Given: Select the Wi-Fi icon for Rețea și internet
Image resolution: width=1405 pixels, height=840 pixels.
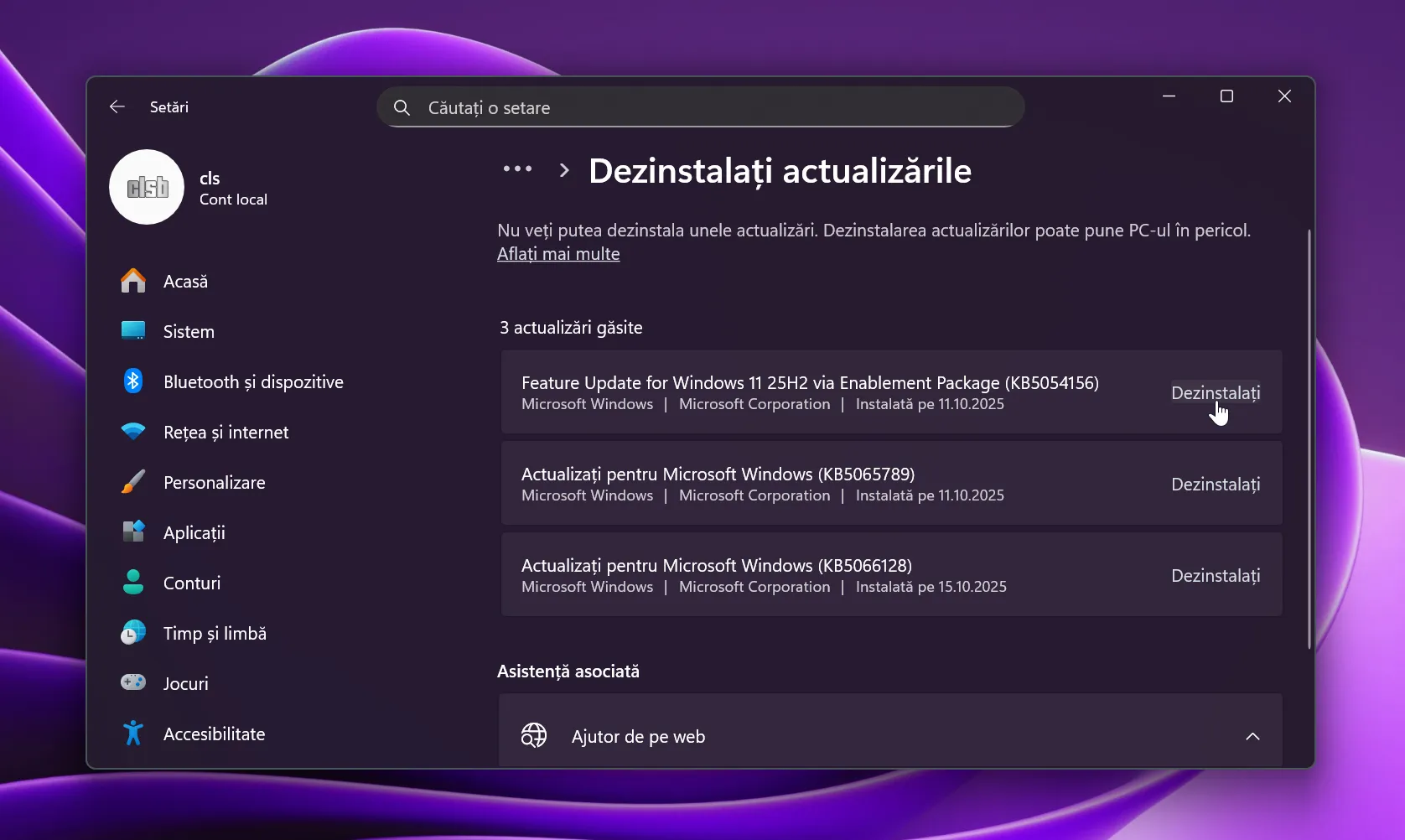Looking at the screenshot, I should tap(133, 432).
